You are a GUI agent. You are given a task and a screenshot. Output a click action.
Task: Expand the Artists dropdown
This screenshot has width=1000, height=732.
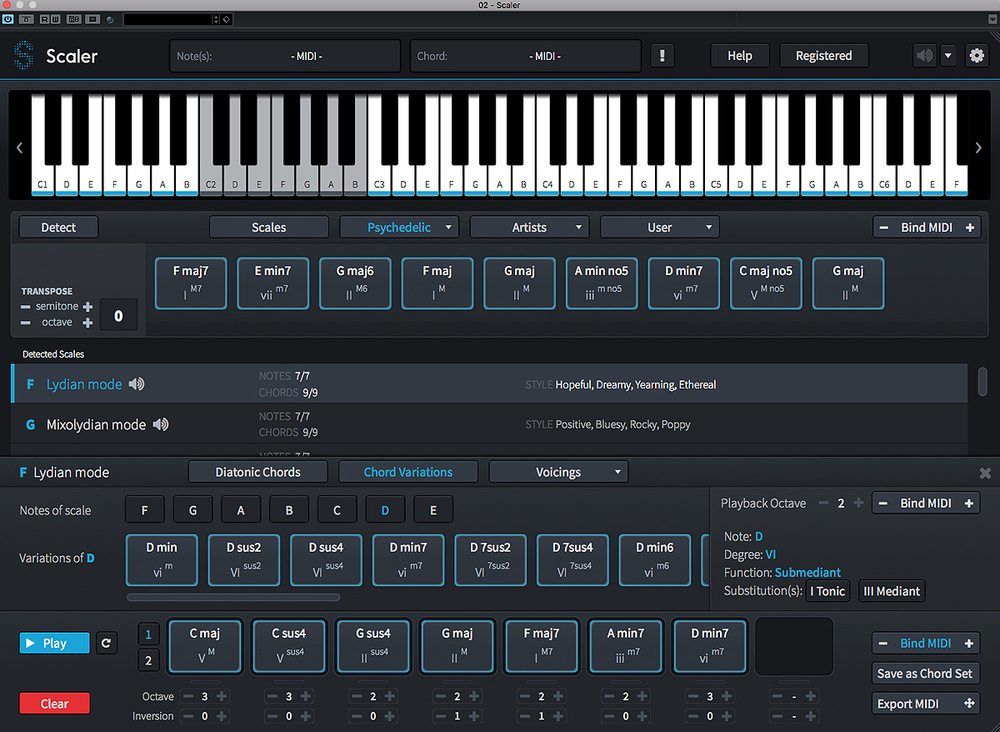coord(529,227)
